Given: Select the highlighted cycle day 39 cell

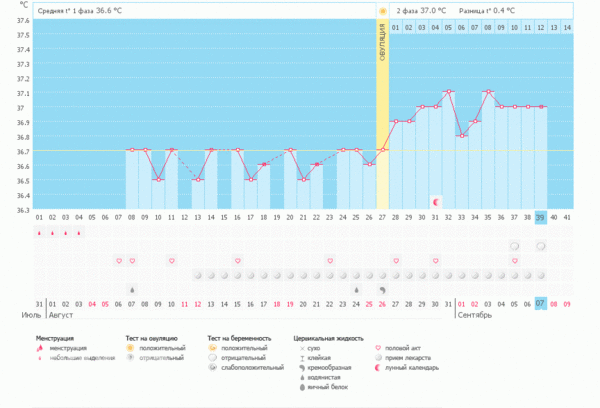Looking at the screenshot, I should pyautogui.click(x=540, y=217).
